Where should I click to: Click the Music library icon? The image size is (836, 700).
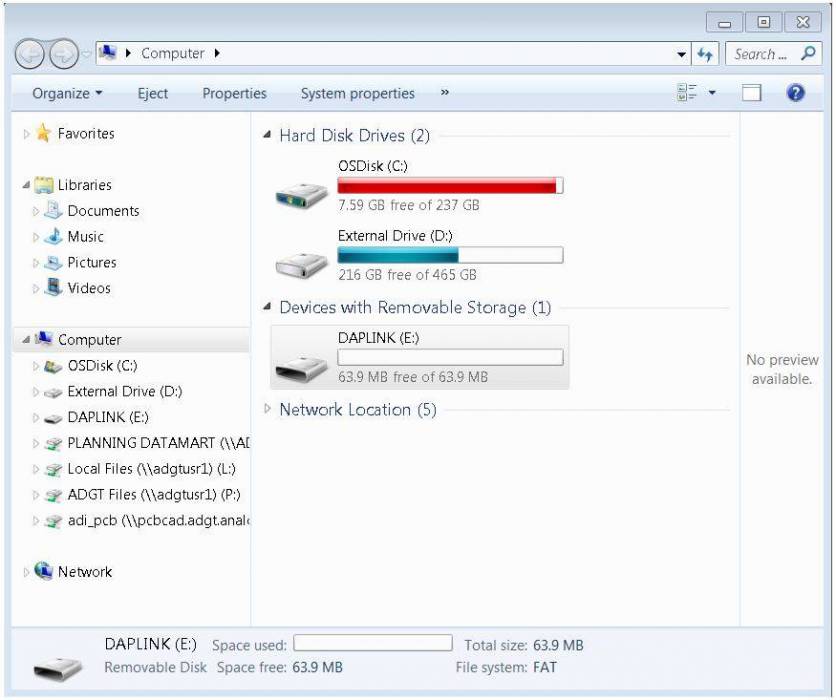point(53,236)
